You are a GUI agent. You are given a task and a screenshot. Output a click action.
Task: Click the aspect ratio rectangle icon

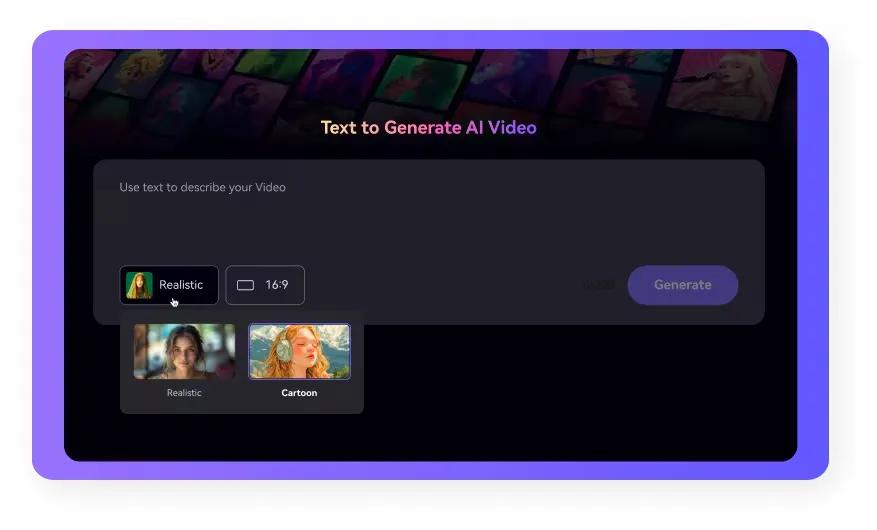pos(246,285)
